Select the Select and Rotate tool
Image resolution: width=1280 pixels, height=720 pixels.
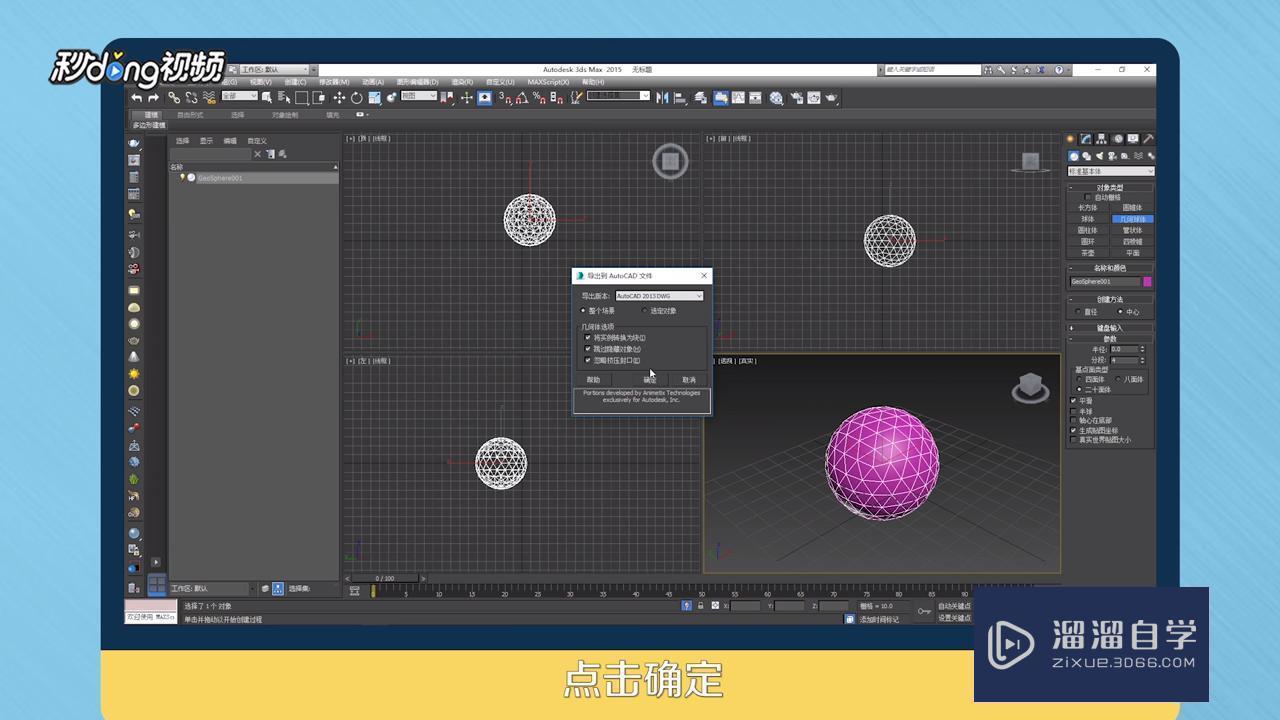[357, 97]
